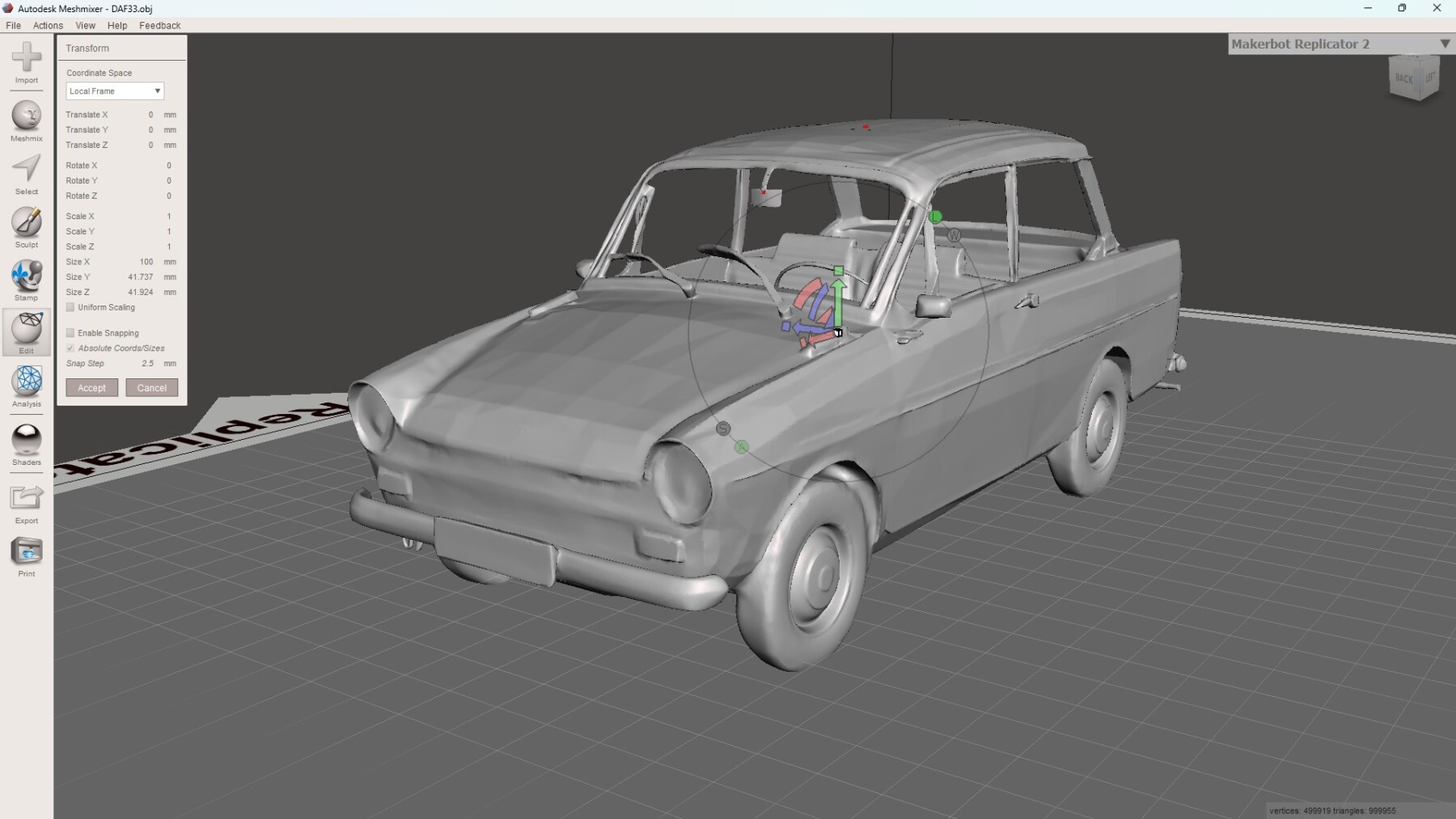Image resolution: width=1456 pixels, height=819 pixels.
Task: Click the Export icon
Action: [27, 498]
